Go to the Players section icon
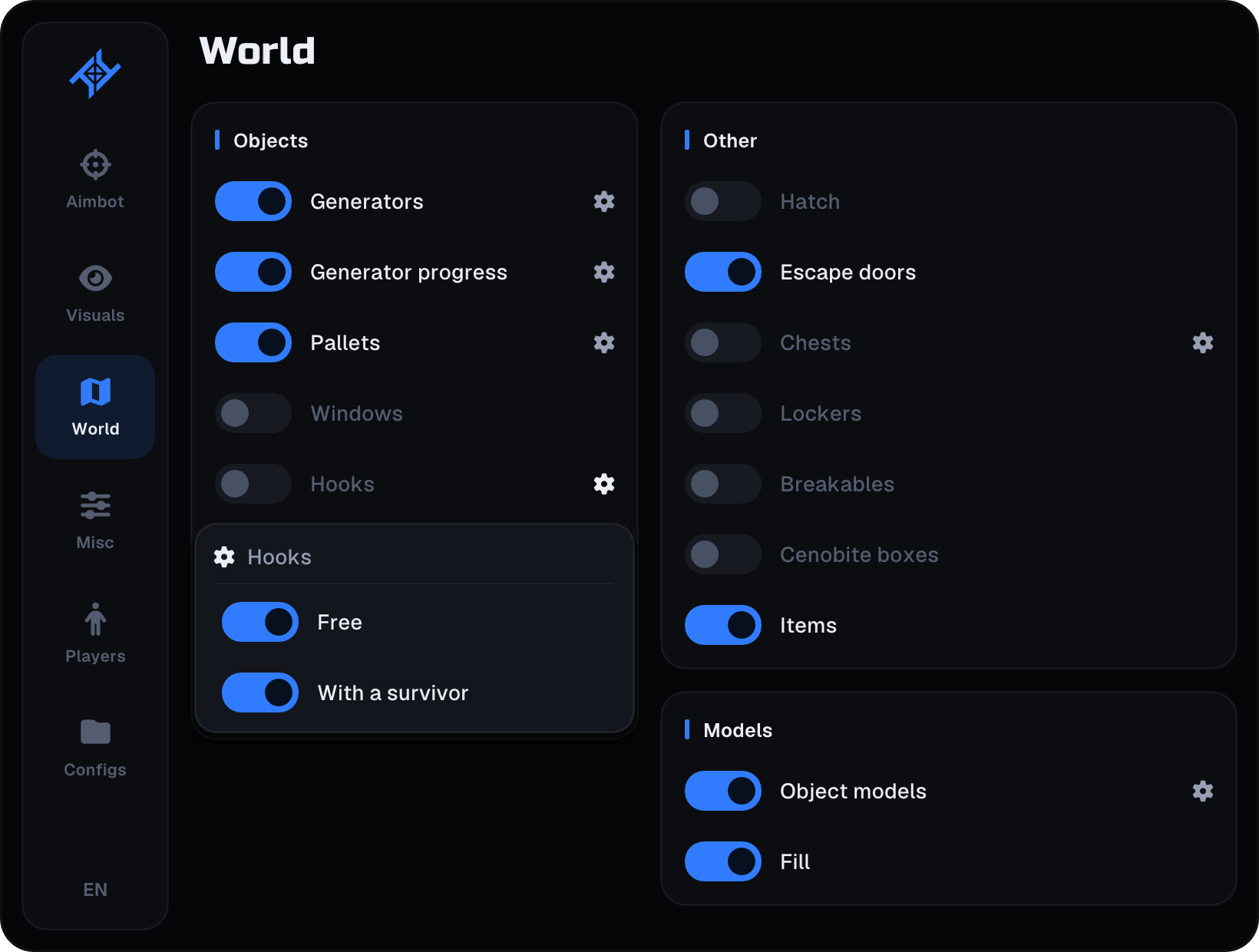The width and height of the screenshot is (1259, 952). click(95, 619)
